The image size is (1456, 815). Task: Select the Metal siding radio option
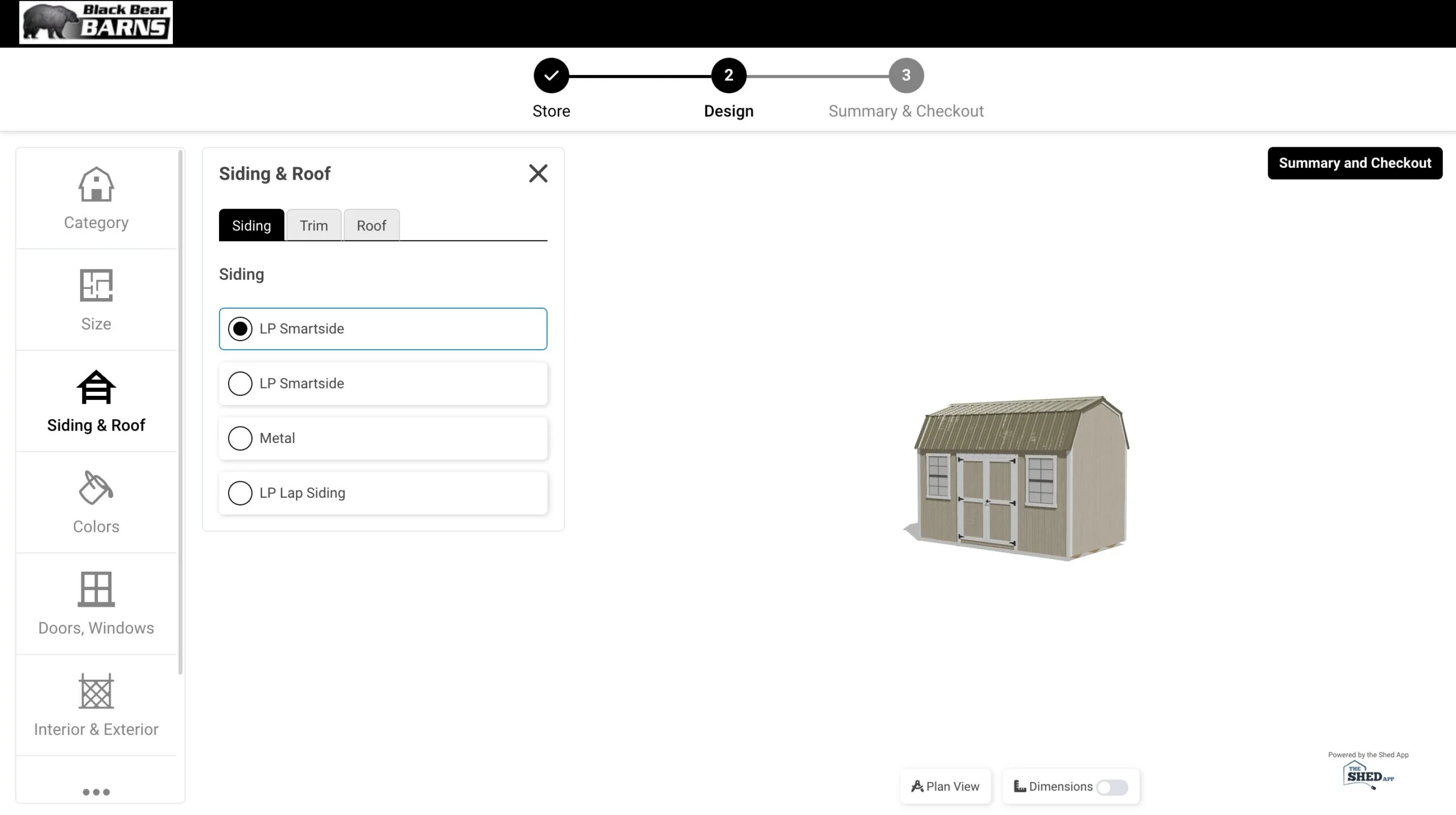tap(240, 438)
